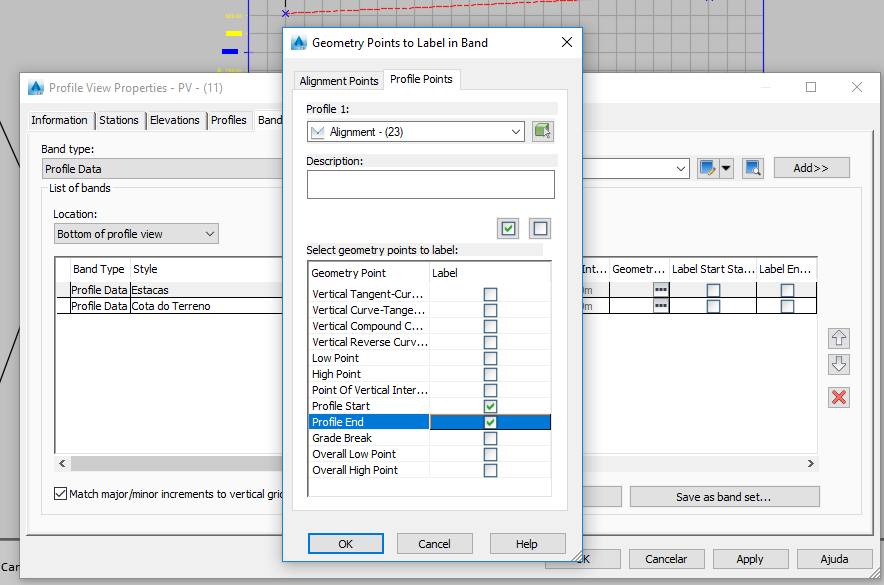Select all geometry points with the green check icon
The image size is (884, 585).
(508, 228)
